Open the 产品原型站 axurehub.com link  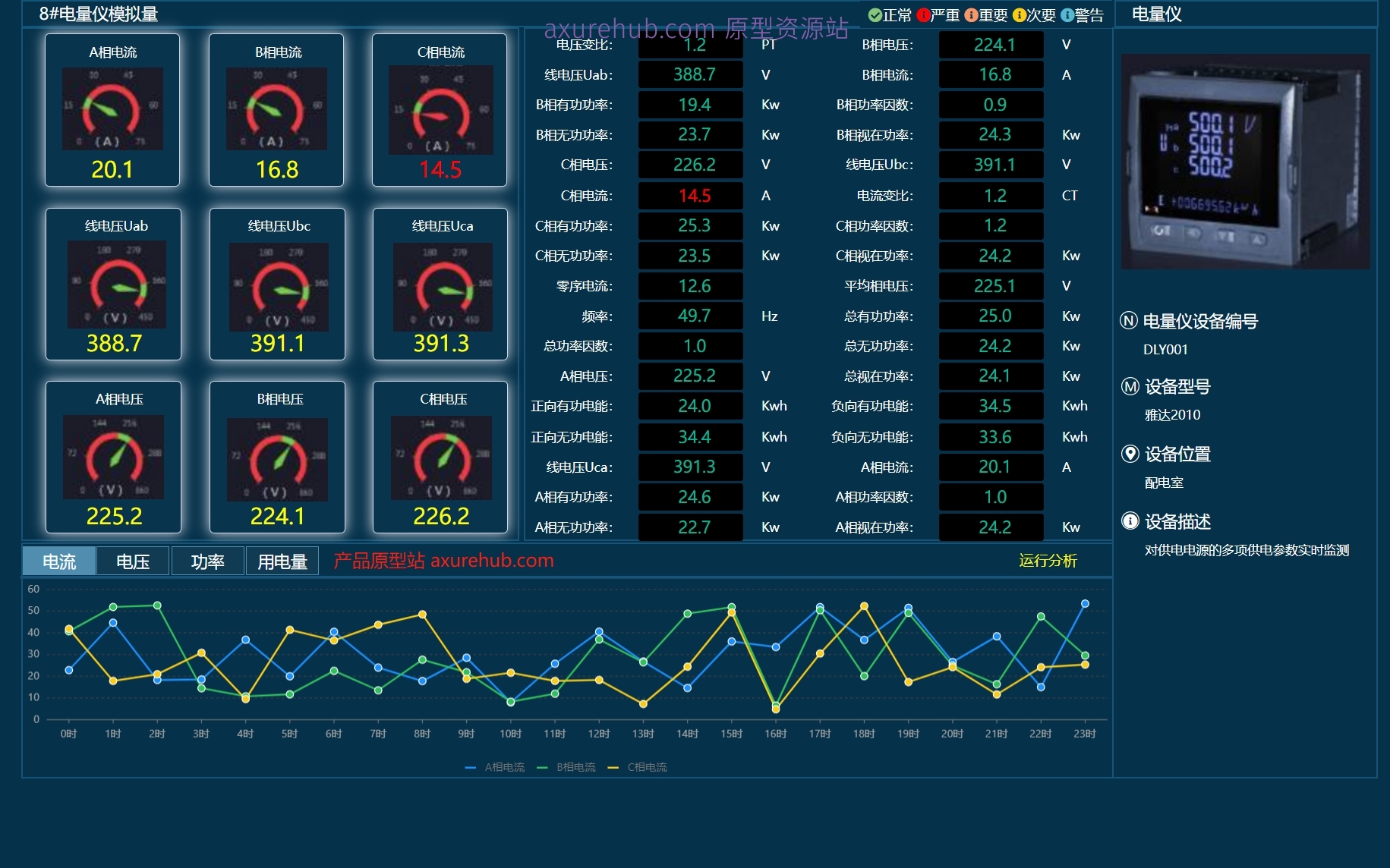pyautogui.click(x=443, y=561)
